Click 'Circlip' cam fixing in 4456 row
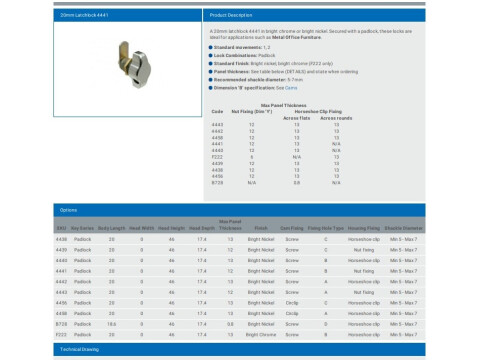480x360 pixels. [292, 303]
